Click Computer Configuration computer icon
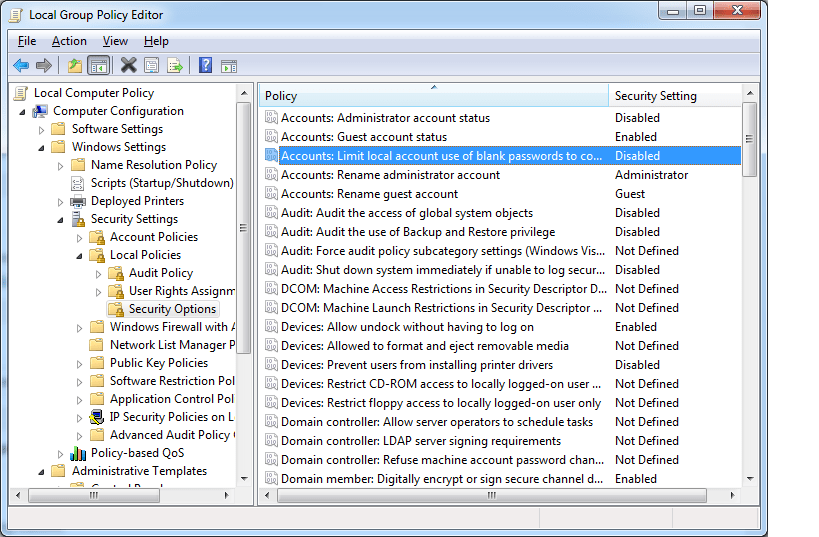 click(x=40, y=111)
